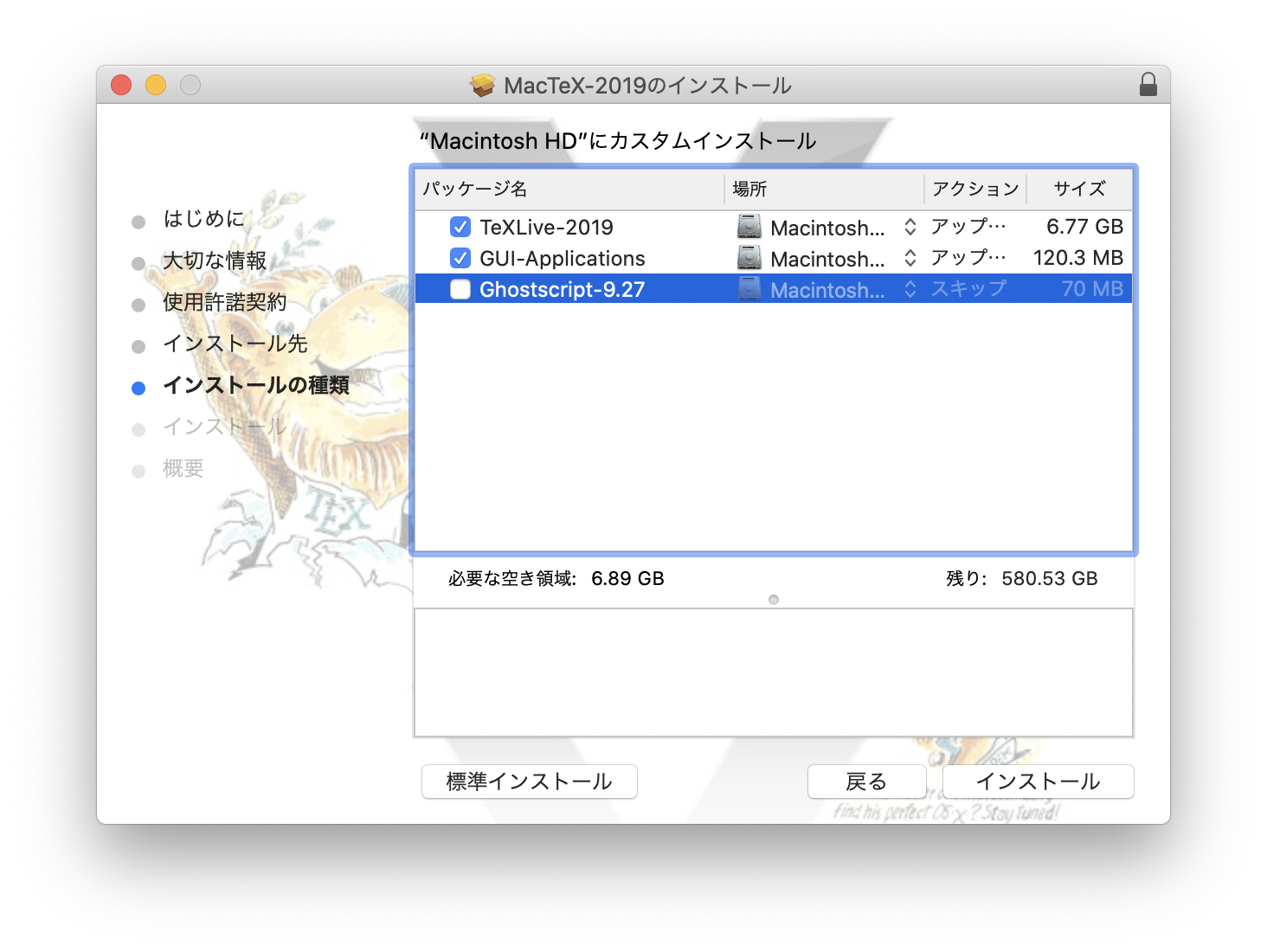
Task: Click the disk icon in Ghostscript-9.27 row
Action: click(749, 289)
